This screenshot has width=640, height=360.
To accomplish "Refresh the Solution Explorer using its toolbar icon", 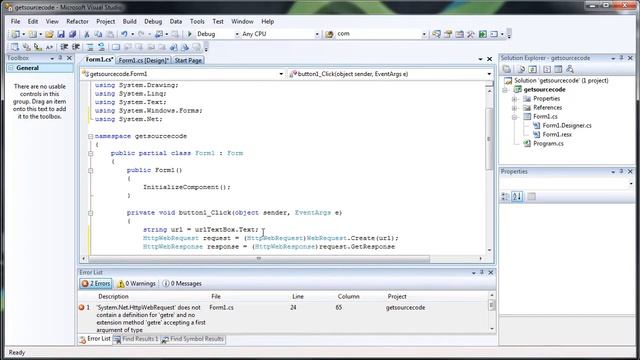I will (x=532, y=69).
